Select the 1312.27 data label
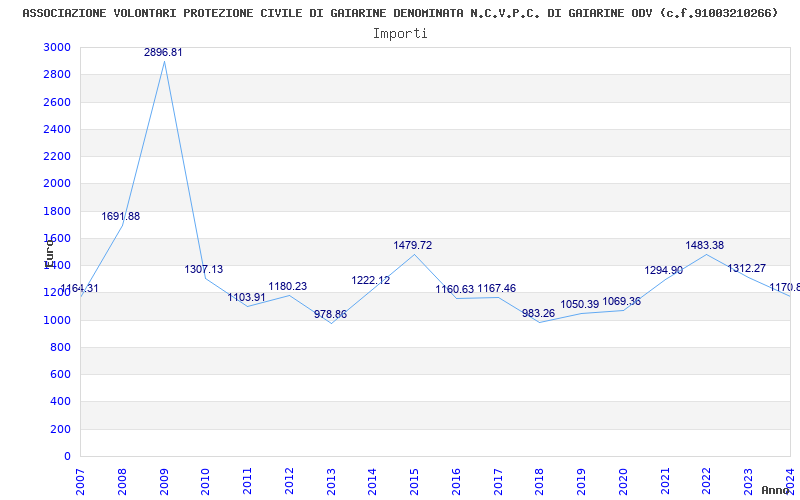Screen dimensions: 800x500 point(746,268)
